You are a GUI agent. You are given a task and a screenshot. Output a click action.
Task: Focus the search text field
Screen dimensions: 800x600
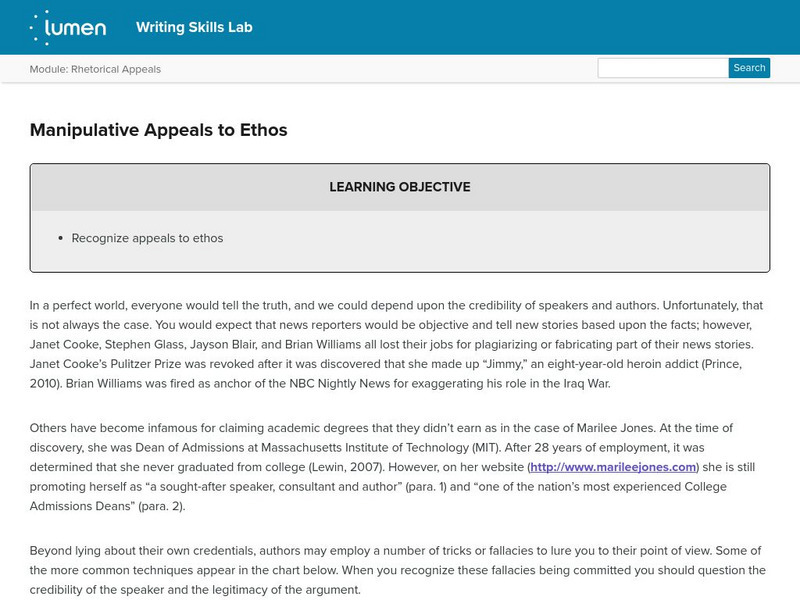click(x=662, y=68)
